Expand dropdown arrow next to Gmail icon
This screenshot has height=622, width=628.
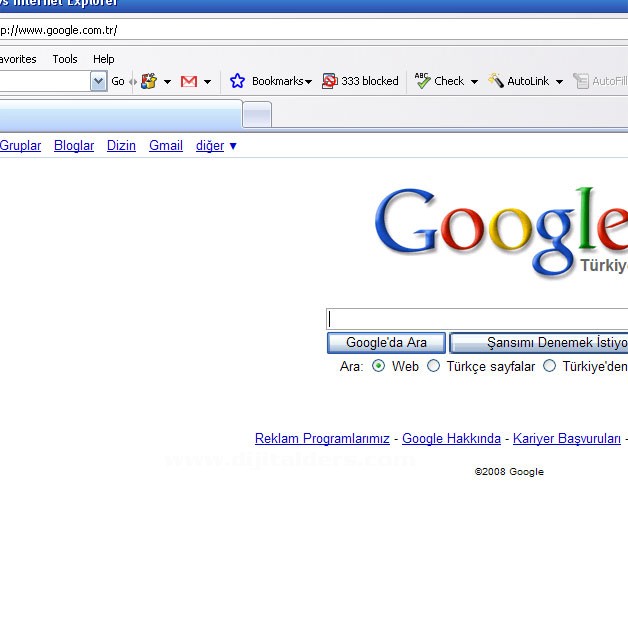[207, 82]
